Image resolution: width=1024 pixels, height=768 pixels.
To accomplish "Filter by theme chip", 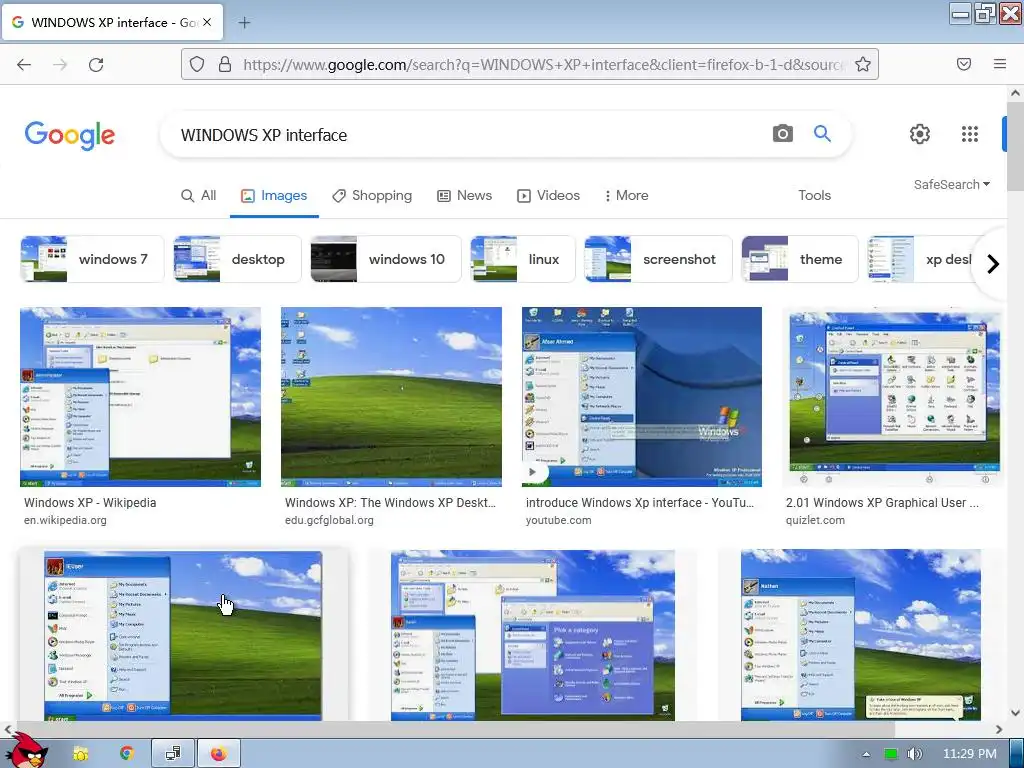I will point(800,259).
